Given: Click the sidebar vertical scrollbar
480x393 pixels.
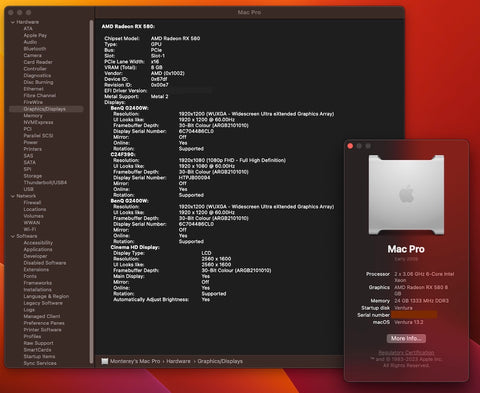Looking at the screenshot, I should pos(91,192).
